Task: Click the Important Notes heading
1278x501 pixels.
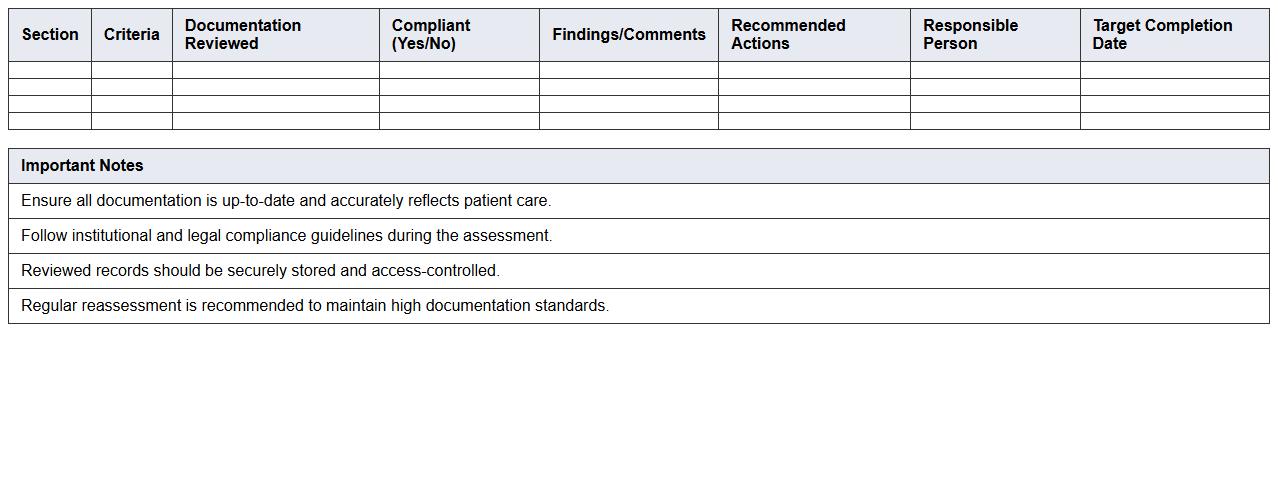Action: pyautogui.click(x=82, y=166)
